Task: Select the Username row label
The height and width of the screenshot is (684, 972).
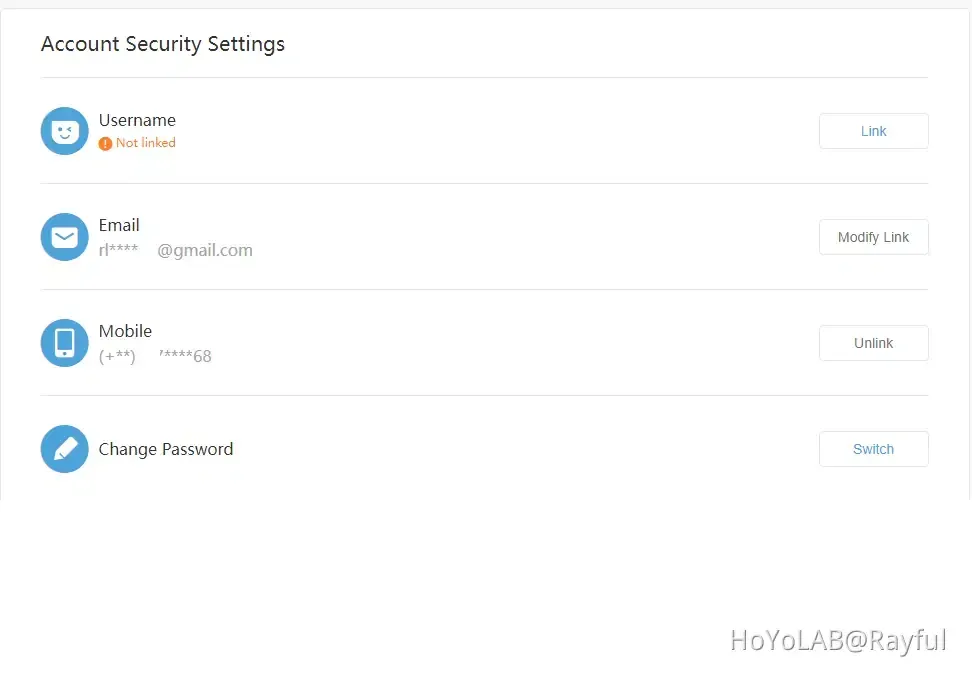Action: pyautogui.click(x=137, y=119)
